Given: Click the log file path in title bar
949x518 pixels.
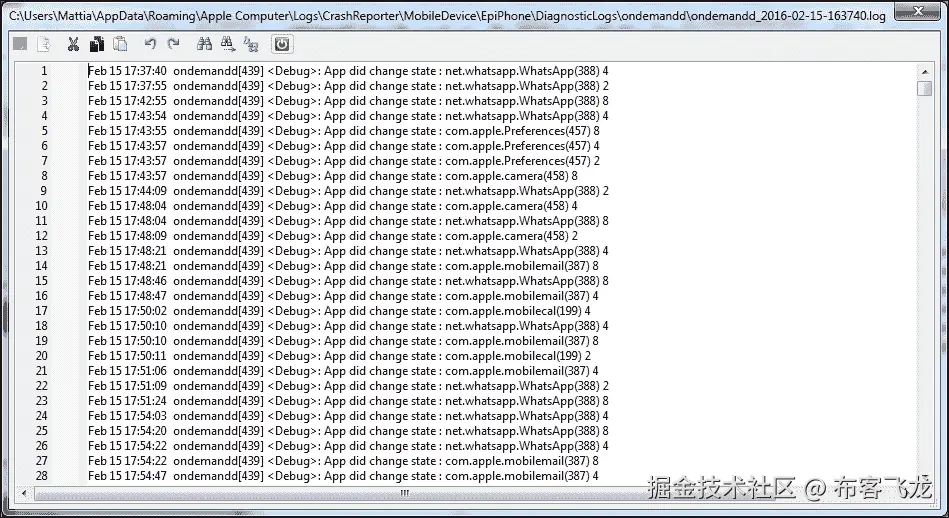Looking at the screenshot, I should coord(447,15).
